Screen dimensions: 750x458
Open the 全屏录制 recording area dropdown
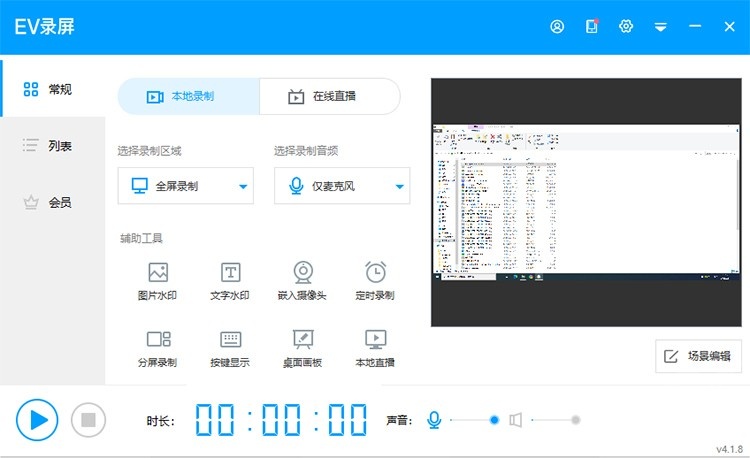186,186
